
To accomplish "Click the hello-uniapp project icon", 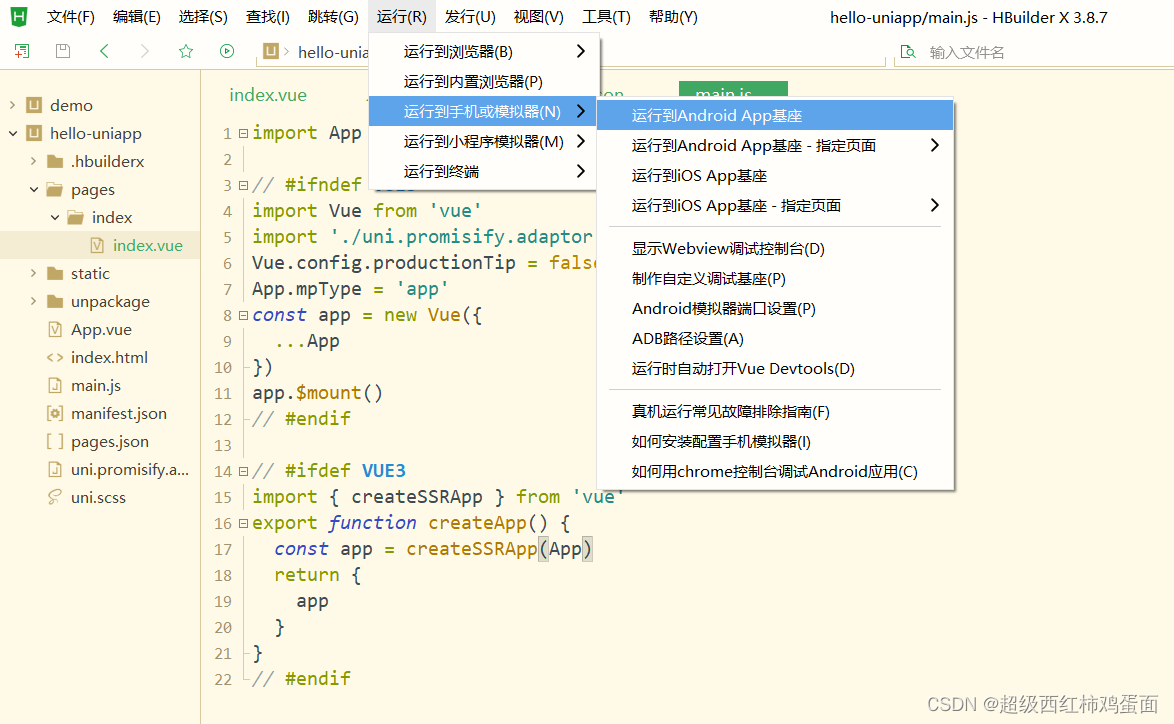I will [34, 133].
